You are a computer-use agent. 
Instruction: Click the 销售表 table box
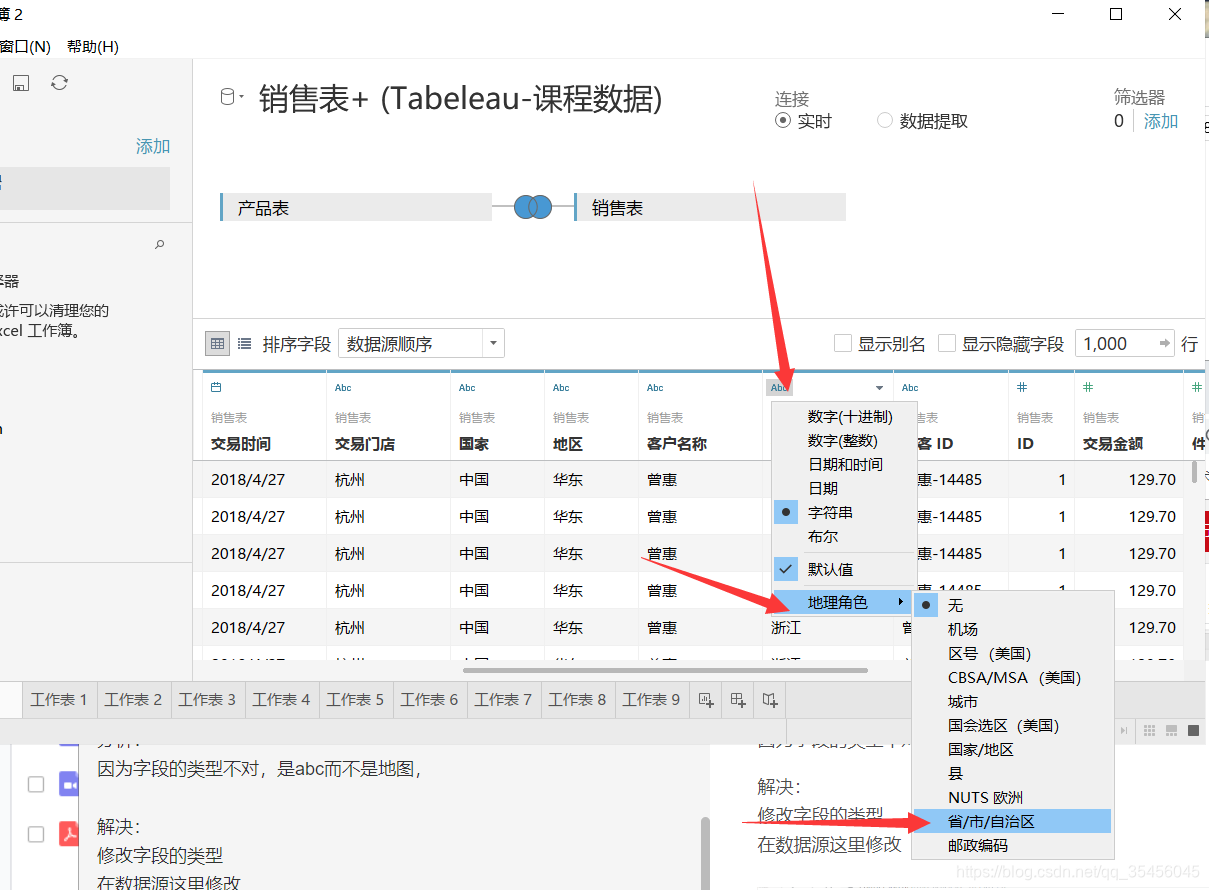point(710,207)
